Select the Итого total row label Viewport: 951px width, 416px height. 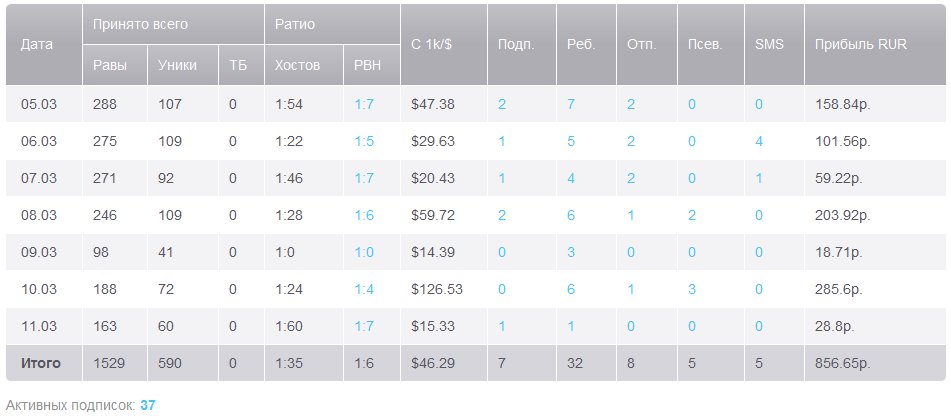click(x=41, y=363)
